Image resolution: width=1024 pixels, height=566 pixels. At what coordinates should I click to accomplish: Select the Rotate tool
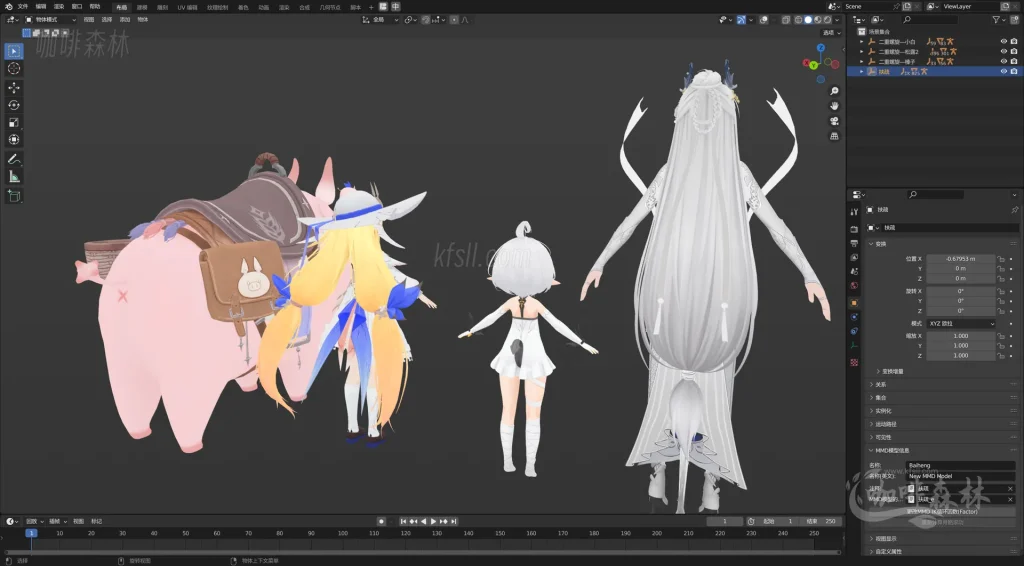click(x=14, y=104)
